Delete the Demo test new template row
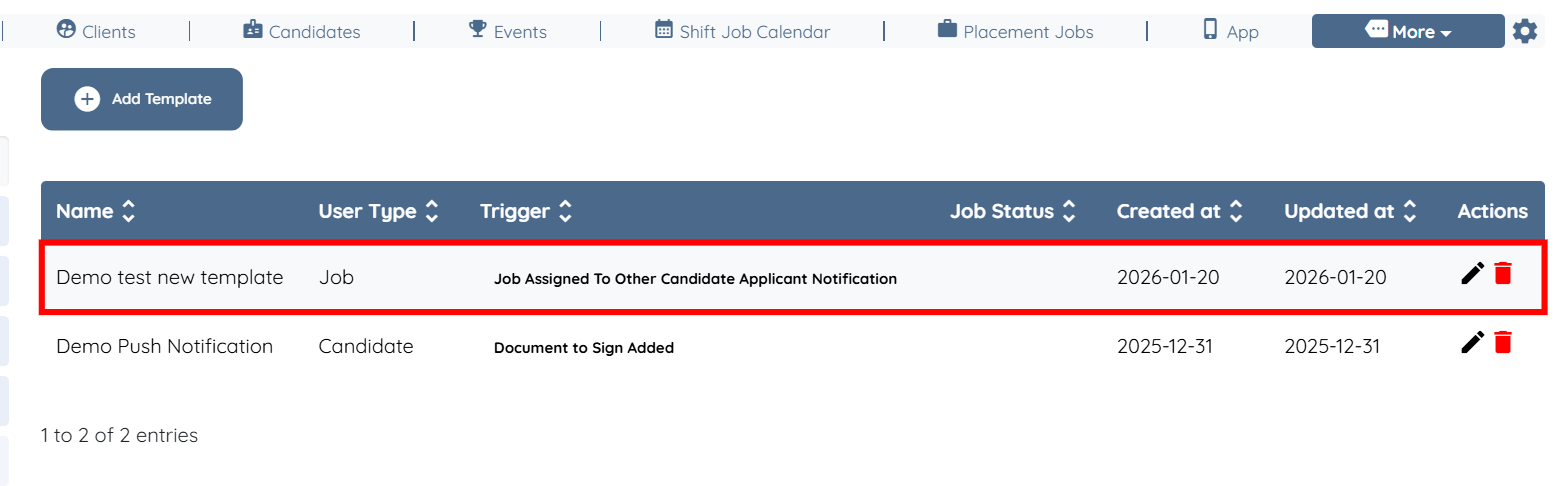Screen dimensions: 1567x486 point(1502,273)
